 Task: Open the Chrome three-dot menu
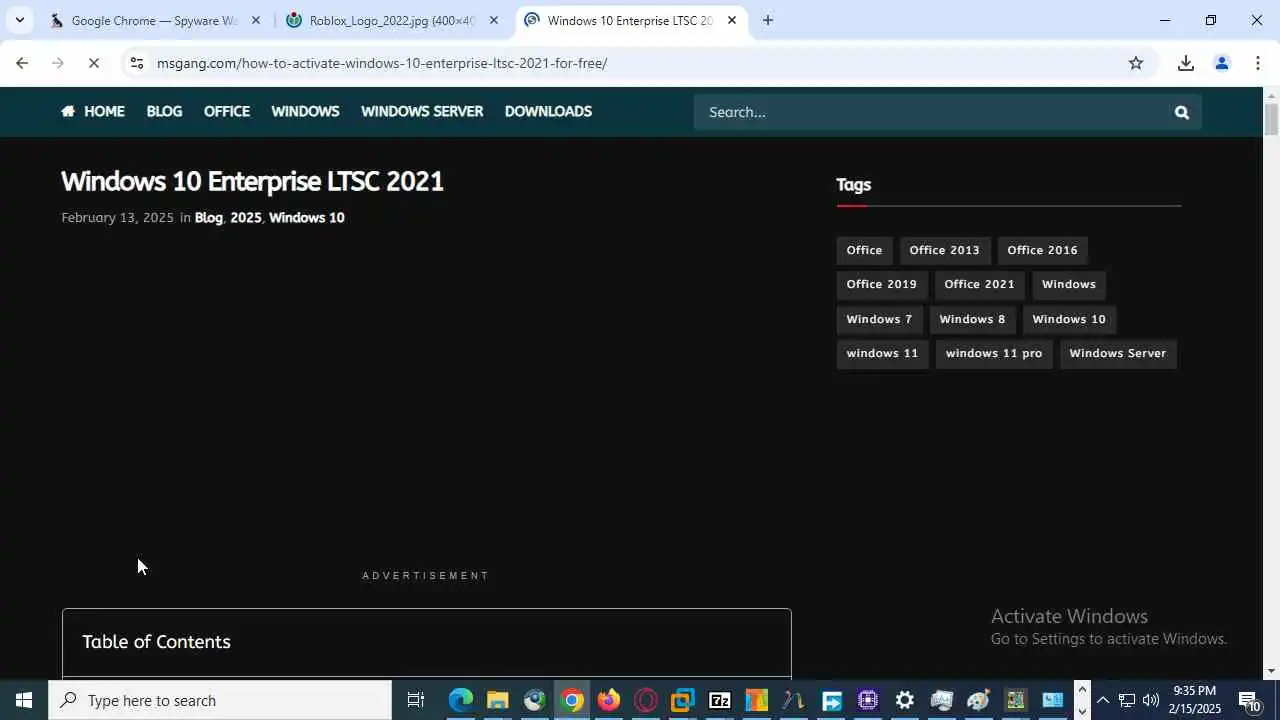[1258, 63]
